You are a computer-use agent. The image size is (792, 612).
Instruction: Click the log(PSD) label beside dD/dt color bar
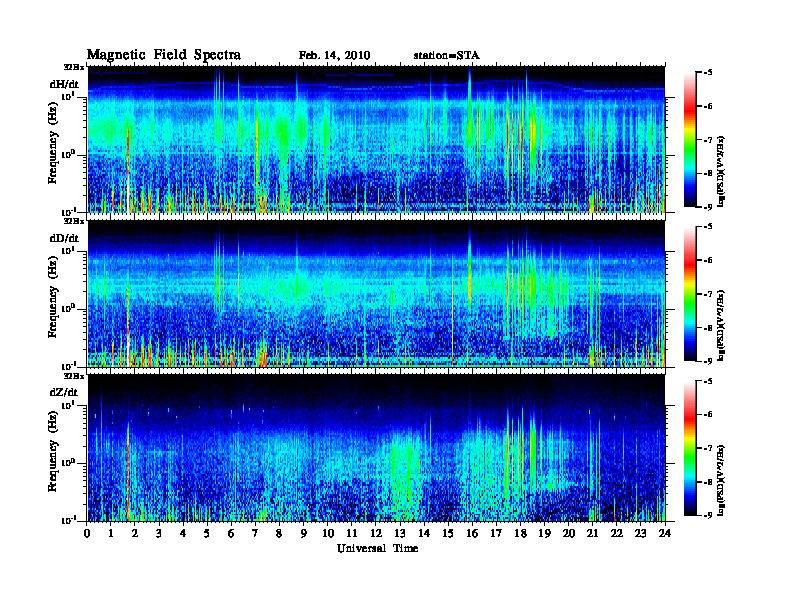tap(722, 325)
